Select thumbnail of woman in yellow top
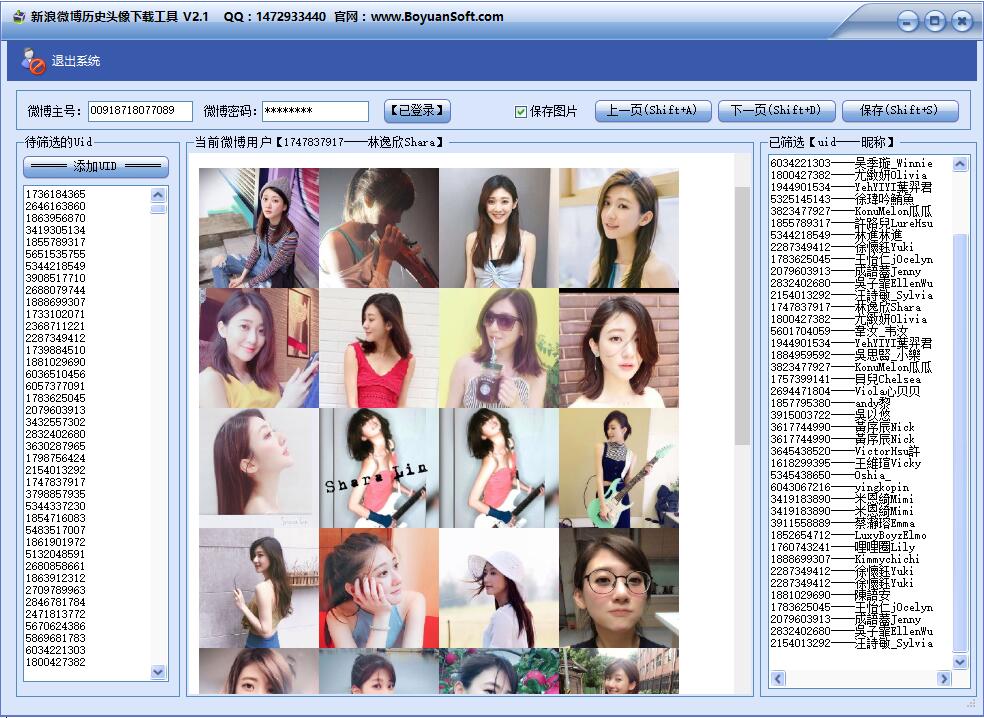Image resolution: width=984 pixels, height=718 pixels. tap(259, 348)
